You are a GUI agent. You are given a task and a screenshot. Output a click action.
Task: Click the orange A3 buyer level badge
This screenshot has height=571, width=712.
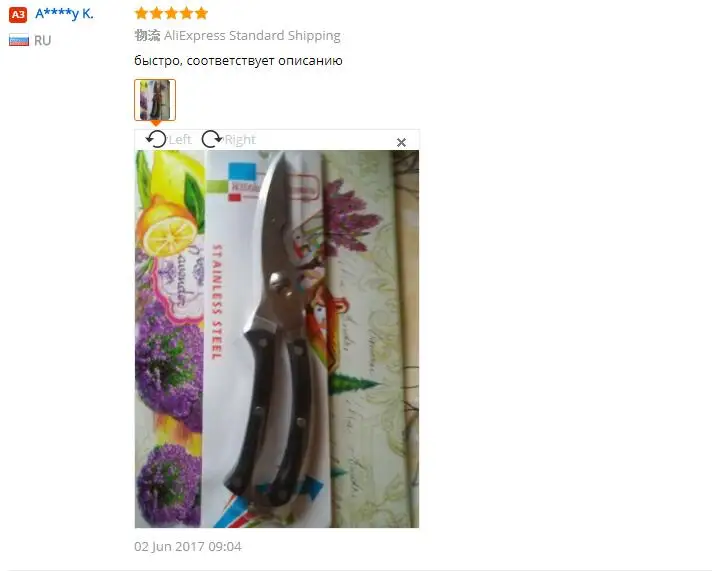[x=18, y=15]
